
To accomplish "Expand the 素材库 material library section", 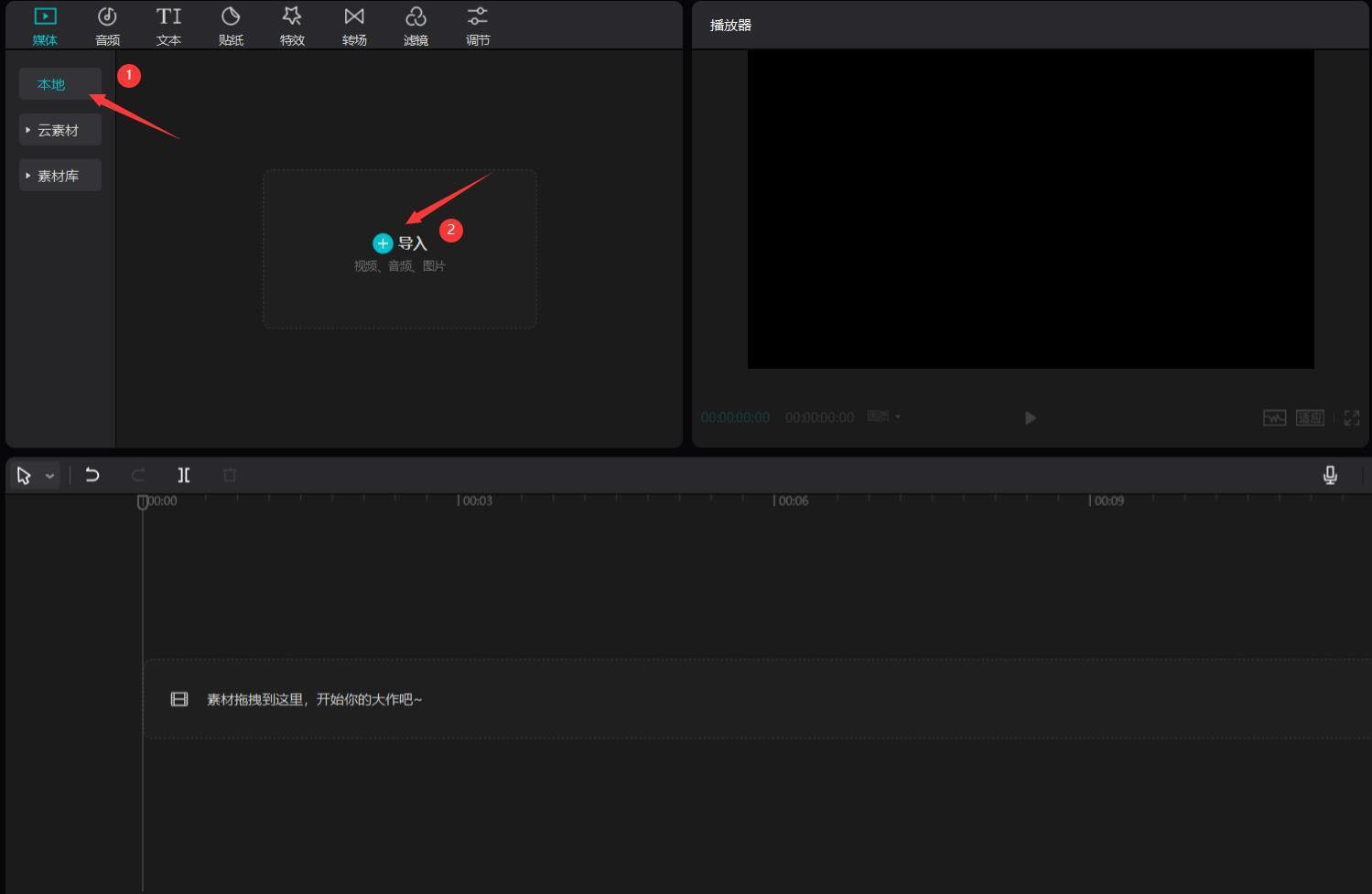I will click(59, 176).
